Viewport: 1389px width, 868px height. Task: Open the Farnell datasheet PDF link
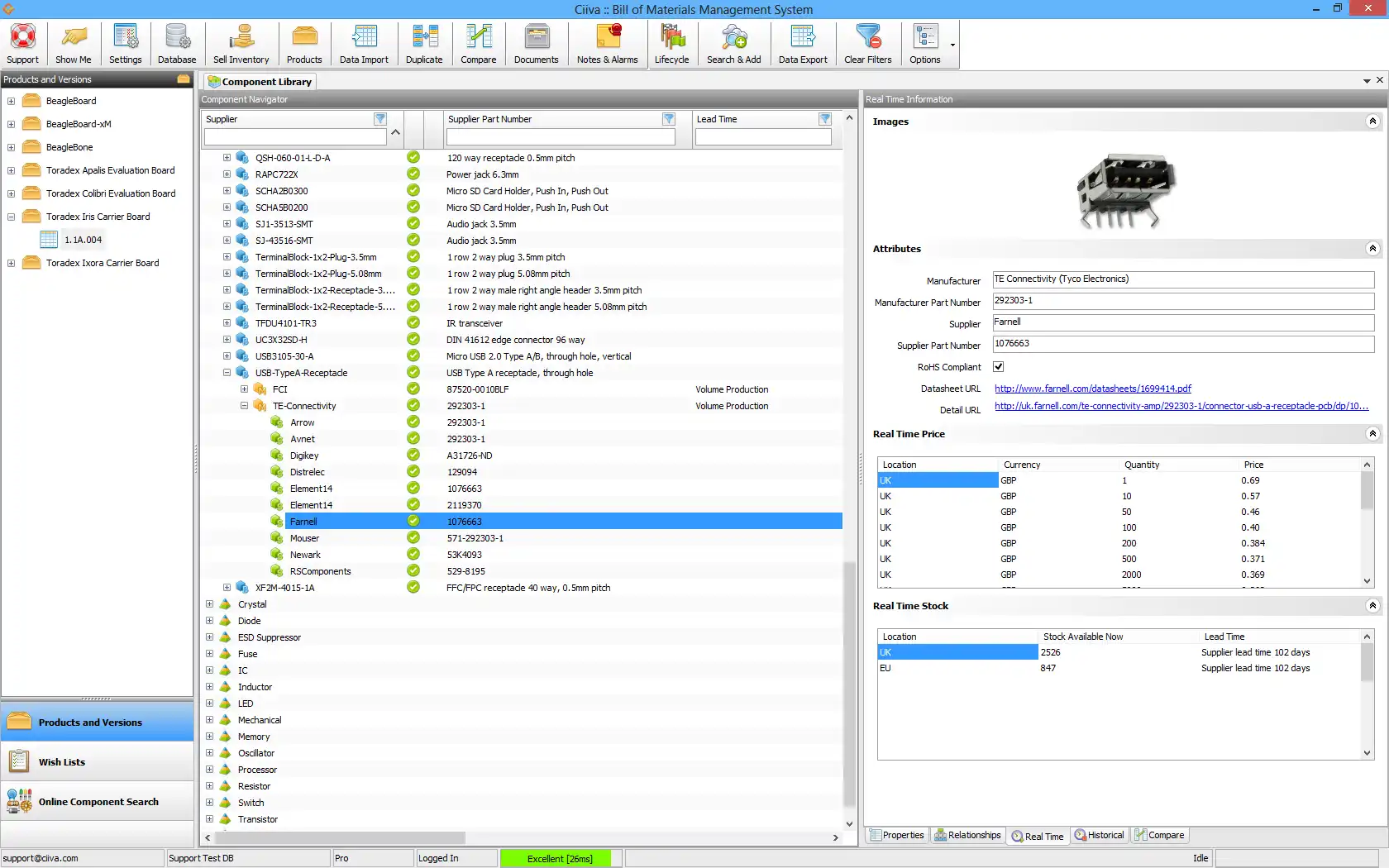[x=1092, y=389]
